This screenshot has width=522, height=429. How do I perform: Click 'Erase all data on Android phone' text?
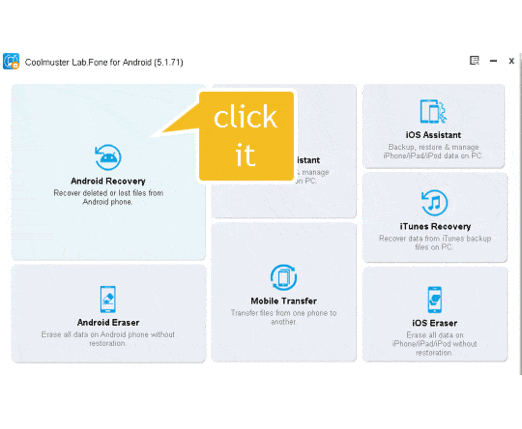[108, 339]
